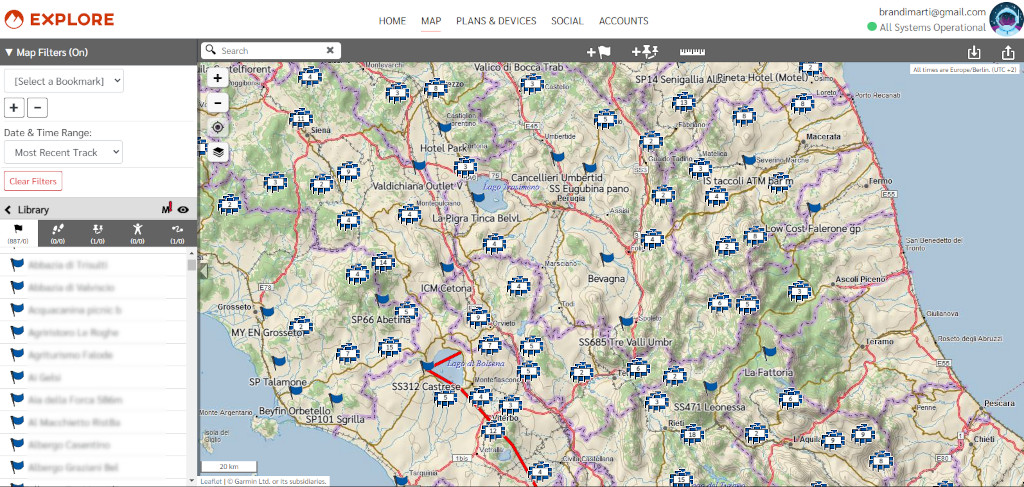Click the map search field
The height and width of the screenshot is (487, 1024).
click(270, 50)
